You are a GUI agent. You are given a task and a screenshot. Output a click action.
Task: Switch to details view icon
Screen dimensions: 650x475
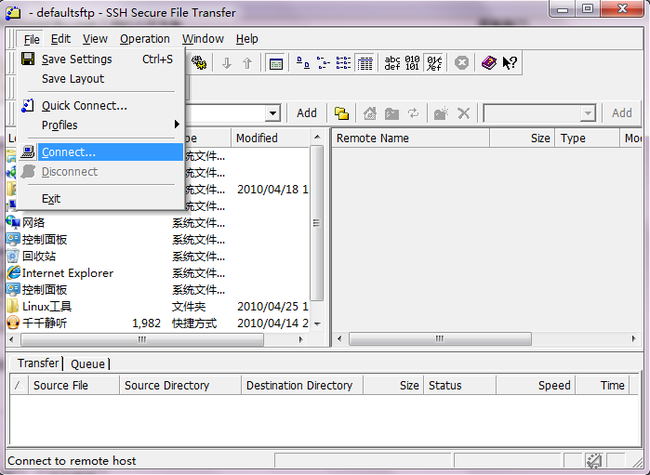coord(365,63)
